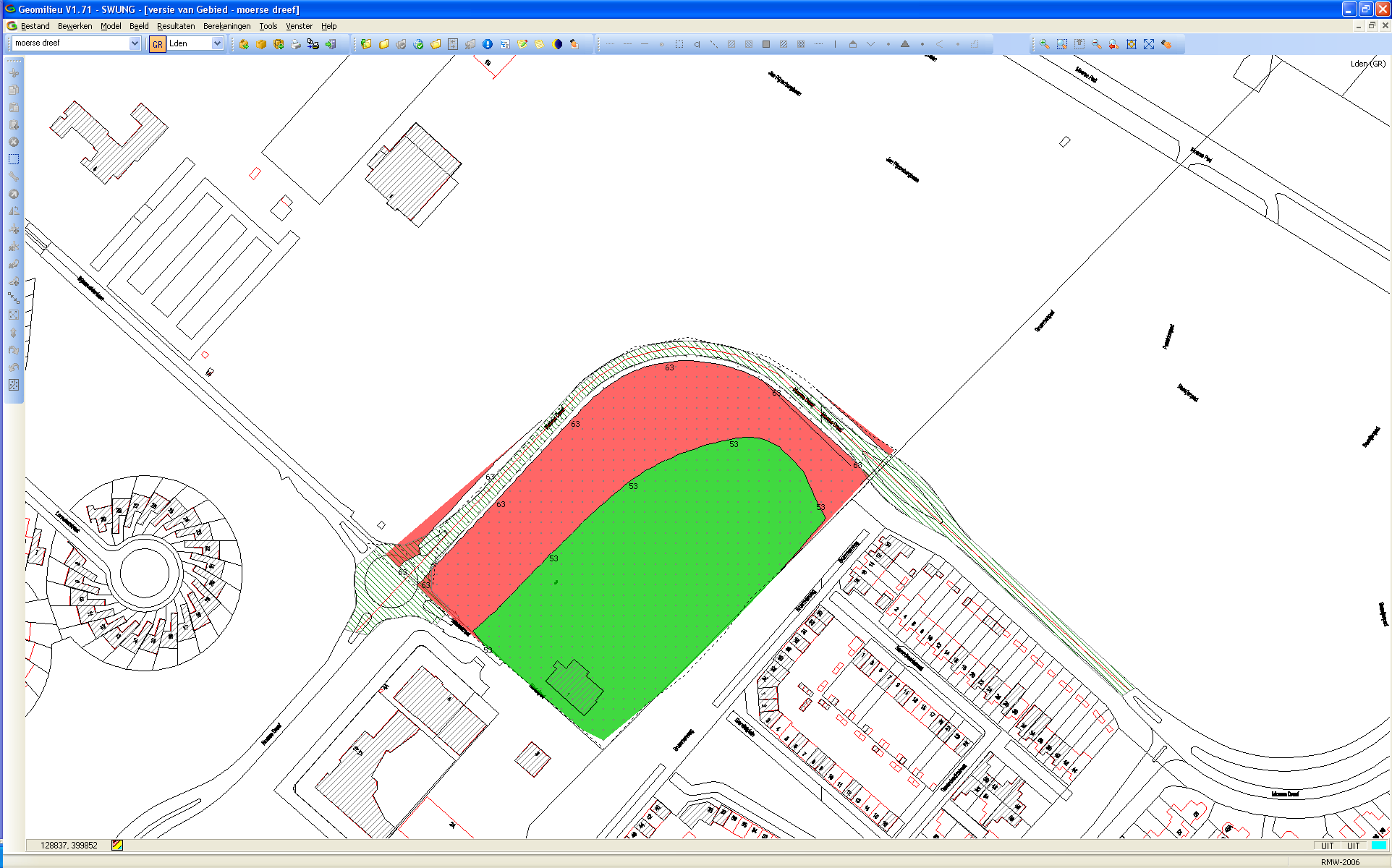The width and height of the screenshot is (1392, 868).
Task: Click the pan hand tool icon
Action: 1166,44
